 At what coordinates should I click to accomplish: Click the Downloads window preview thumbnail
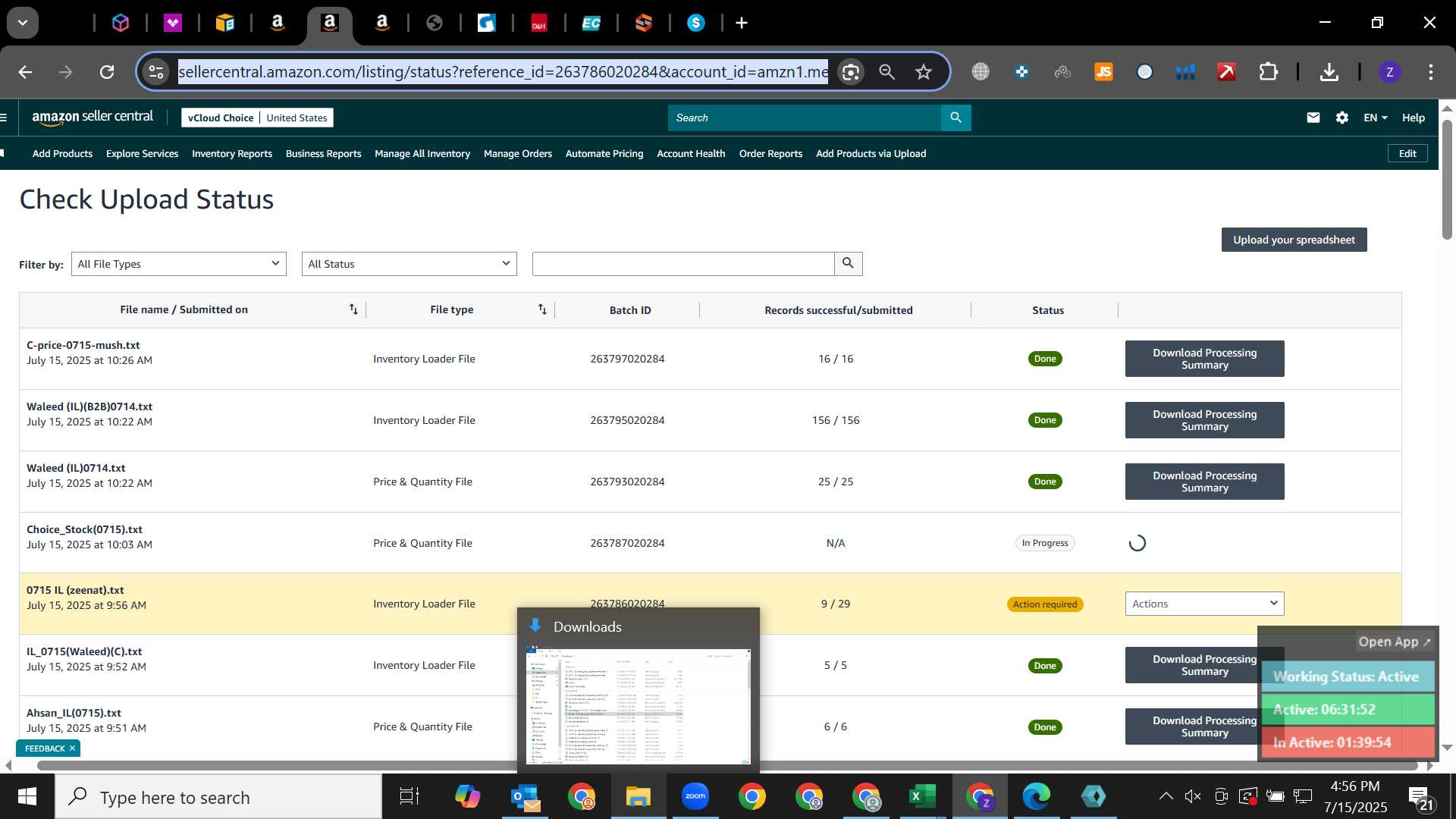coord(639,705)
